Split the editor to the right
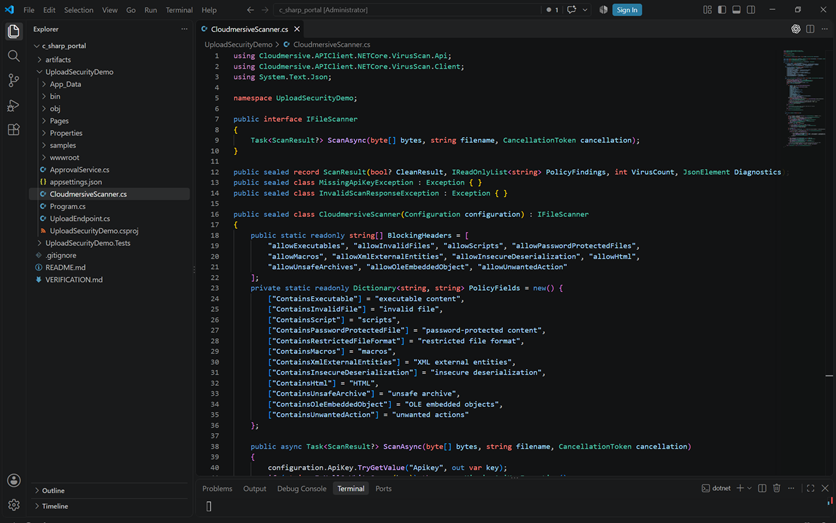 (x=810, y=29)
